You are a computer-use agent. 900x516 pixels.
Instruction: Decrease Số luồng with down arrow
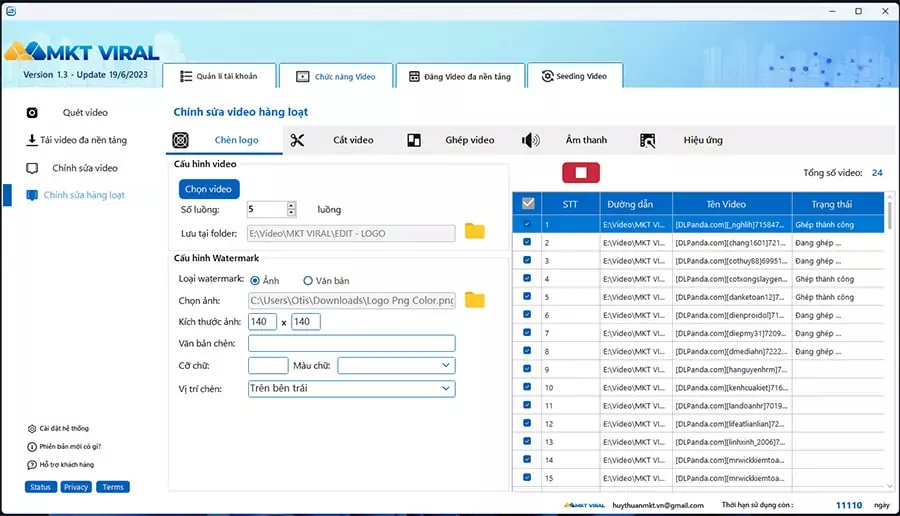292,213
